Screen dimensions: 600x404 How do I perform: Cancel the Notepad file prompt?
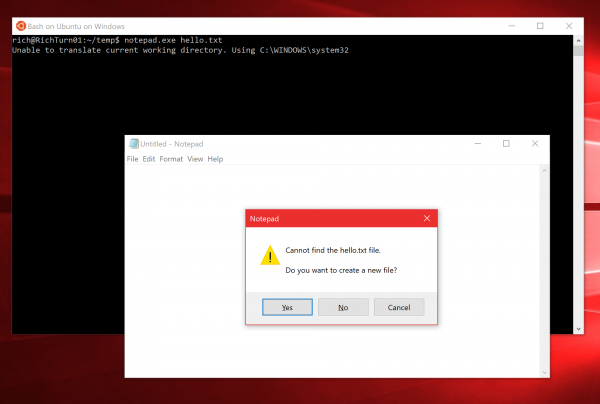(399, 307)
